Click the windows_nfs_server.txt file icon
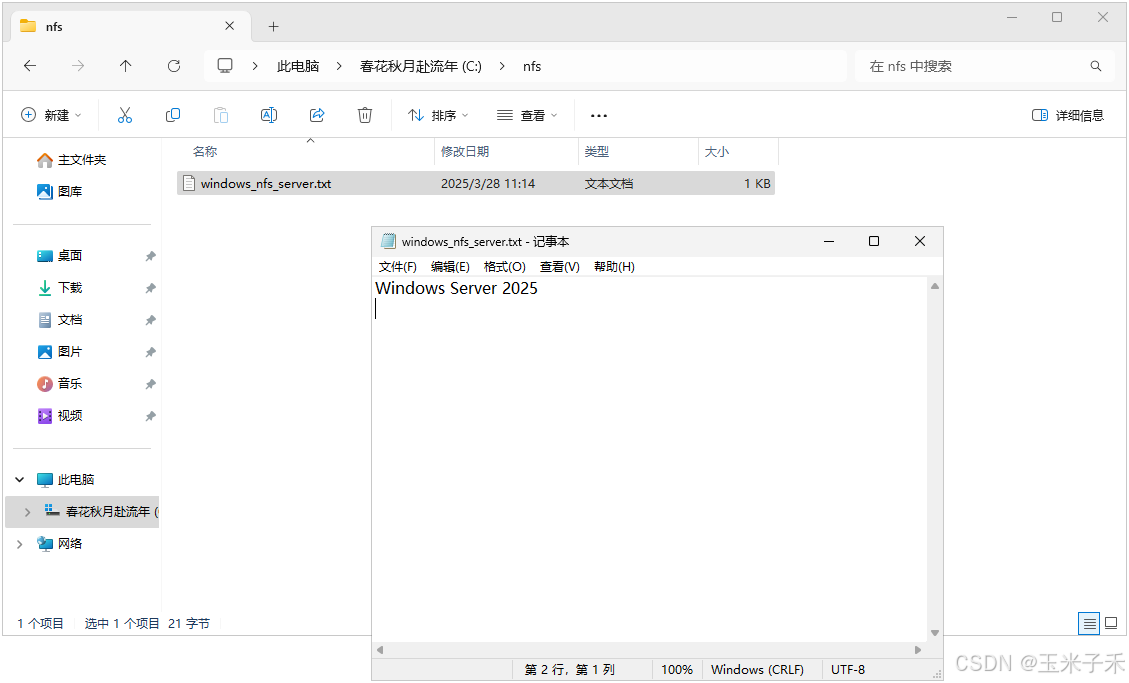This screenshot has width=1129, height=683. pos(189,184)
